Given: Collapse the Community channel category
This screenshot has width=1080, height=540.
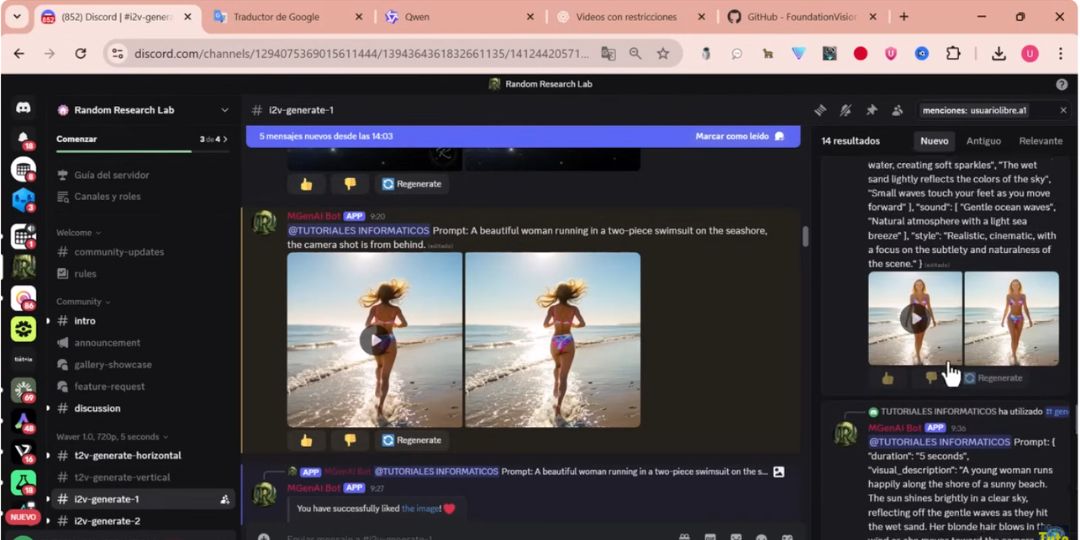Looking at the screenshot, I should (x=83, y=302).
